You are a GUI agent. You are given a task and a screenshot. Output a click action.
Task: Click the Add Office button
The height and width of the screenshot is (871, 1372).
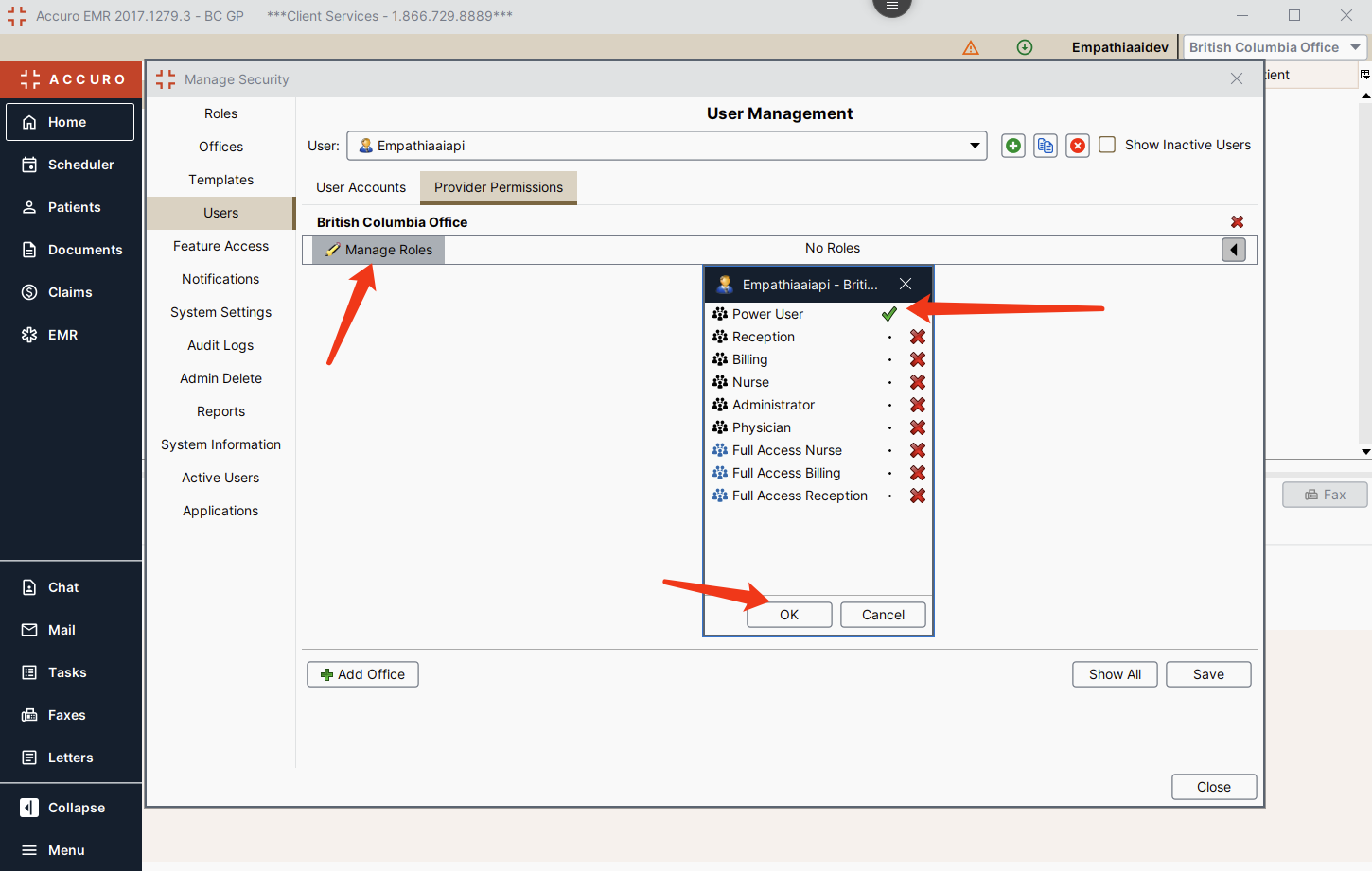(x=362, y=674)
